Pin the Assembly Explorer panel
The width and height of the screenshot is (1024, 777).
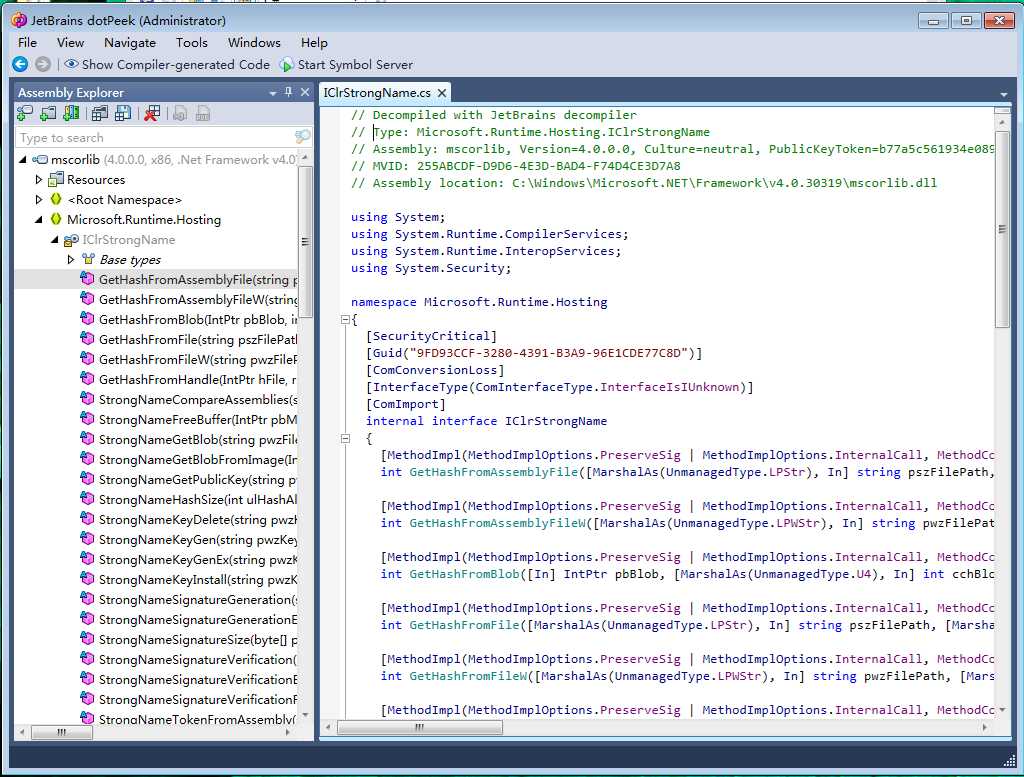[x=288, y=92]
